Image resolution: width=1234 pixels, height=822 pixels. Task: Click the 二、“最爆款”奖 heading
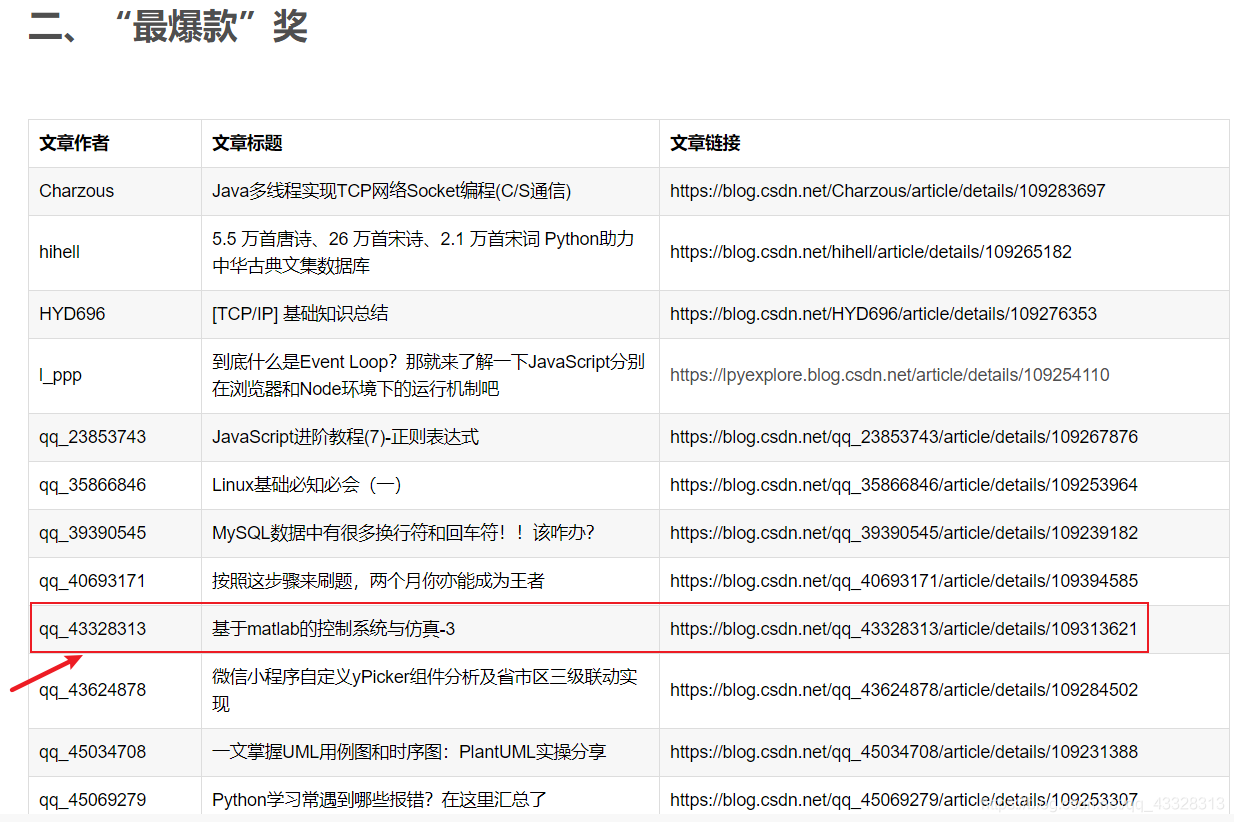168,27
